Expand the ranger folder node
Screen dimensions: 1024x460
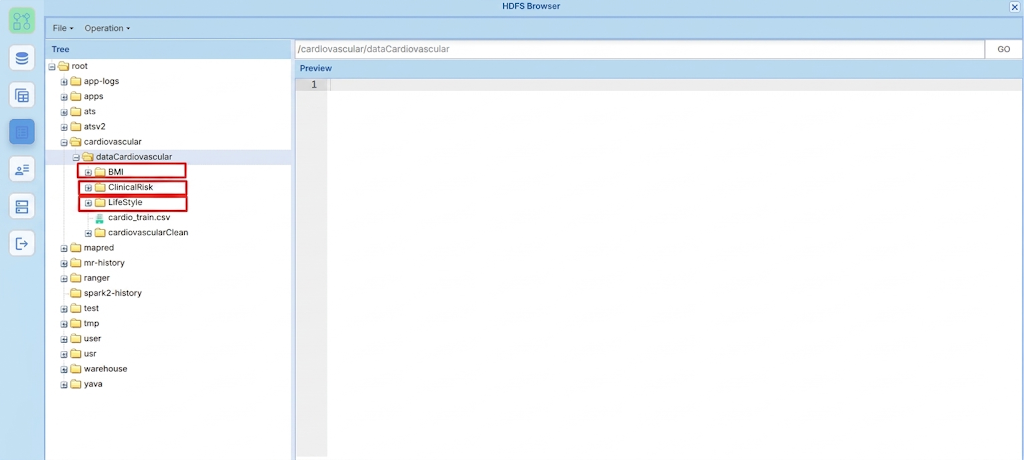click(64, 278)
